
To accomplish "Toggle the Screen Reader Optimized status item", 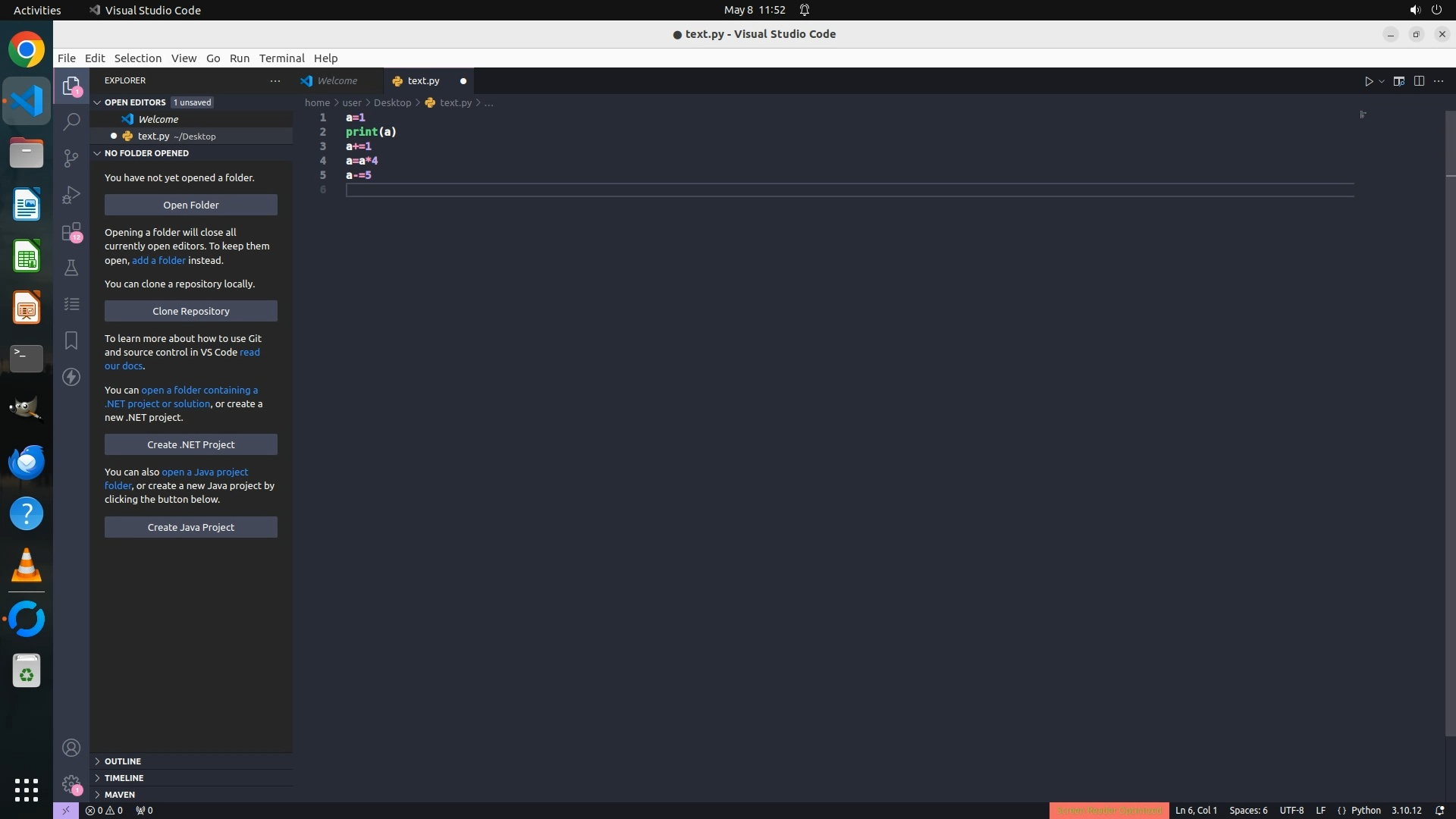I will click(1109, 811).
